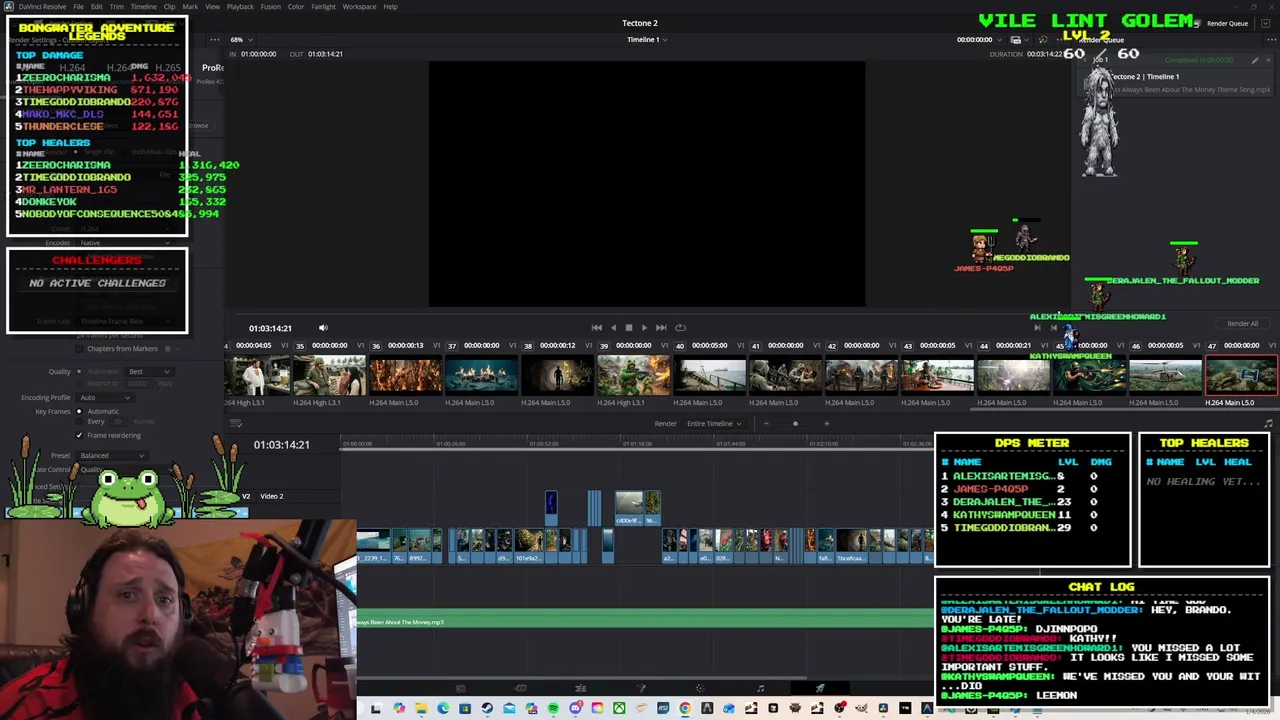Select highlighted clip 47 thumbnail
This screenshot has width=1280, height=720.
1241,375
